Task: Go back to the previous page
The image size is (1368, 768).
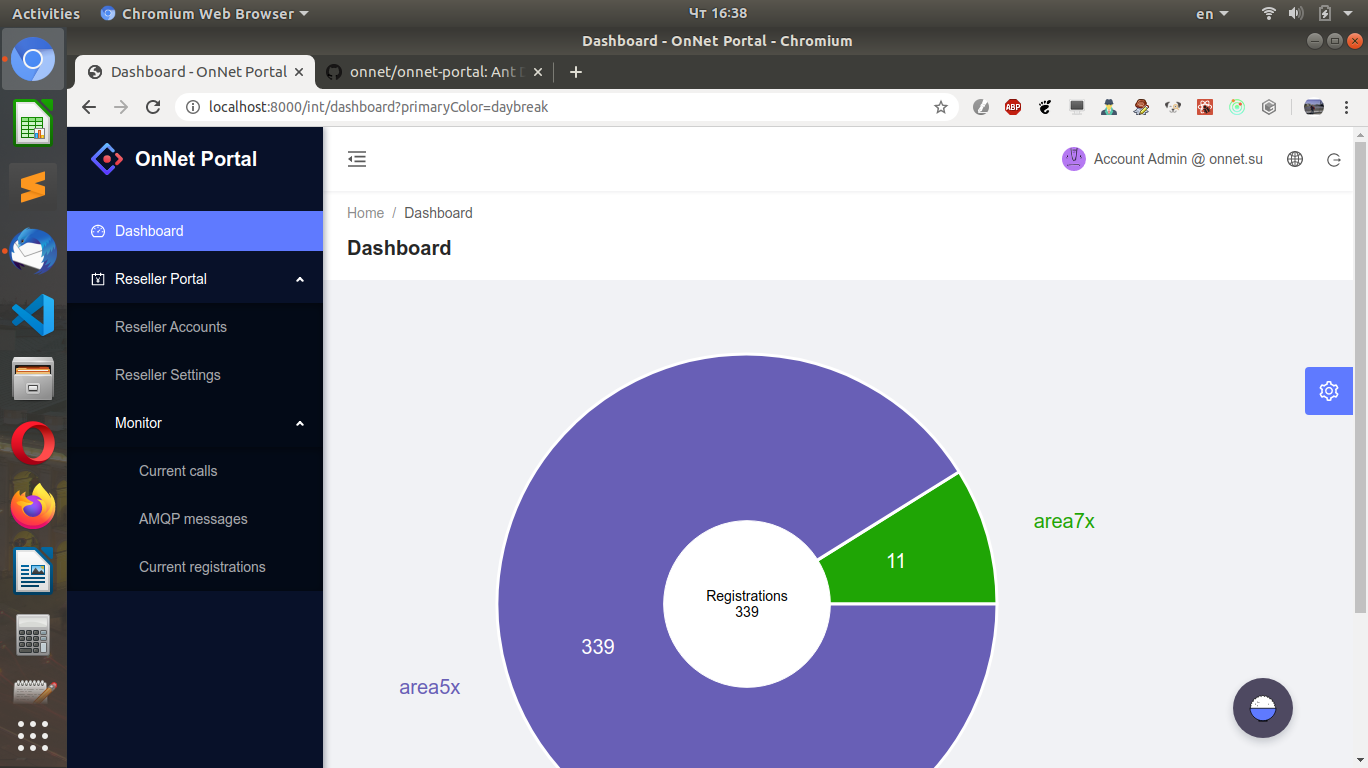Action: [x=89, y=107]
